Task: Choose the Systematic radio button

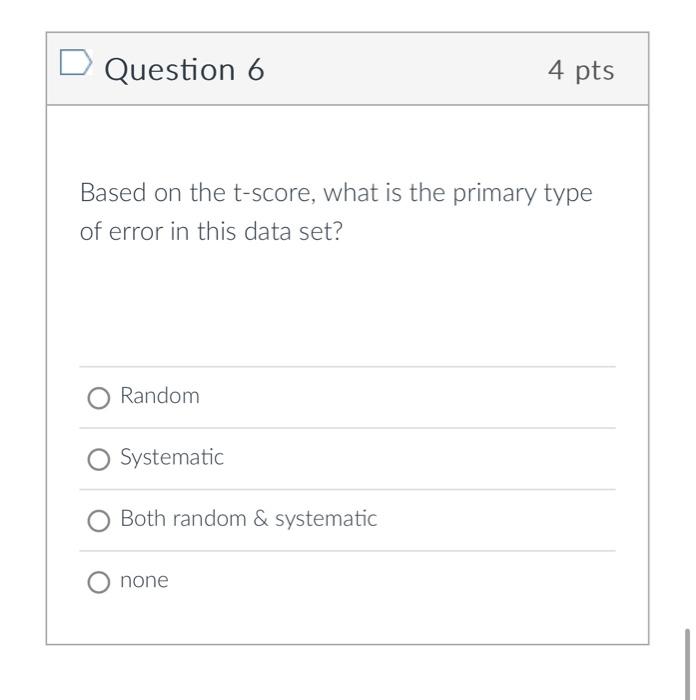Action: [x=99, y=459]
